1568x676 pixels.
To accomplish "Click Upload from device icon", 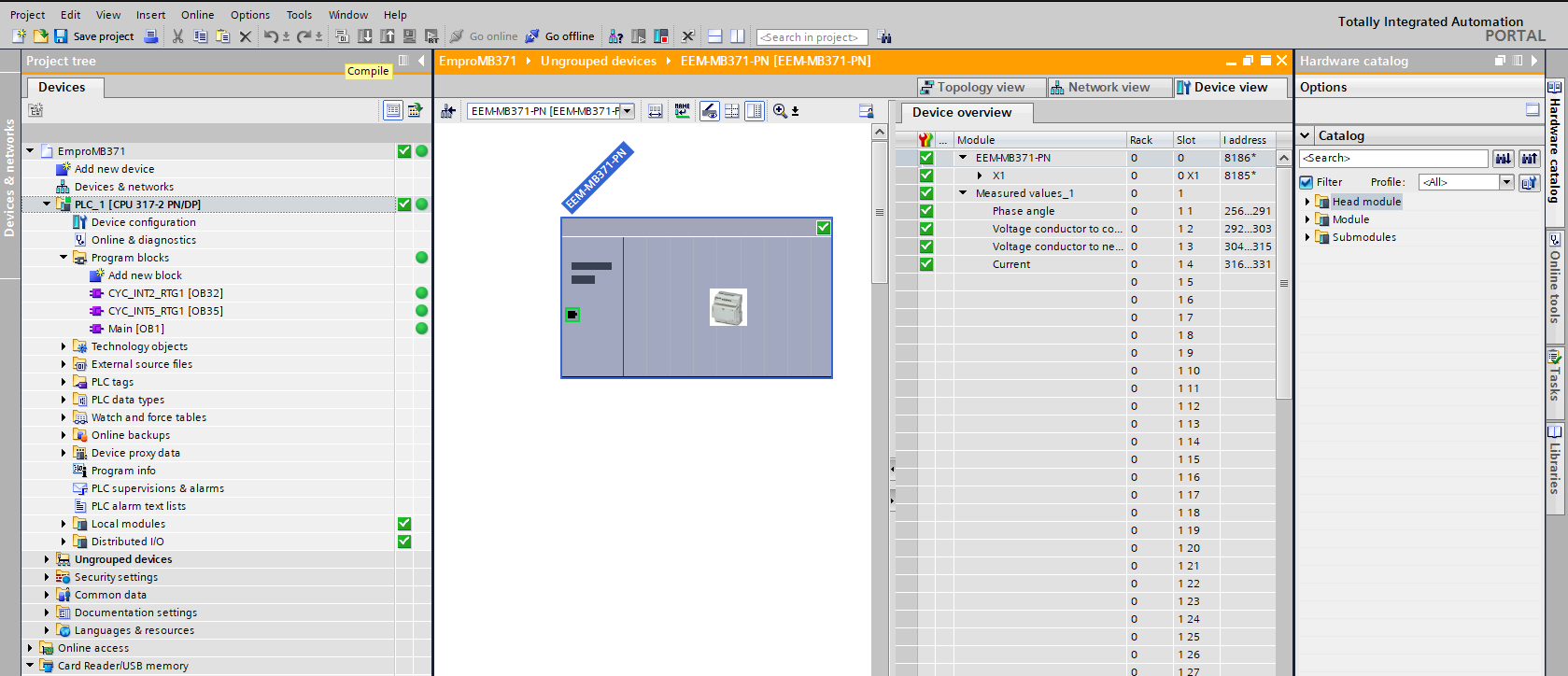I will [x=387, y=36].
